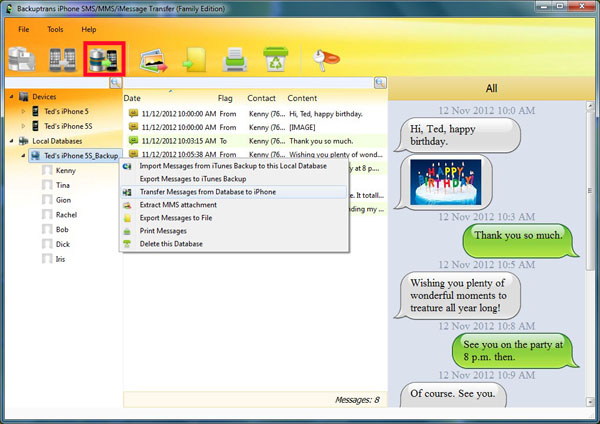Click the 'All' conversation header

(491, 88)
